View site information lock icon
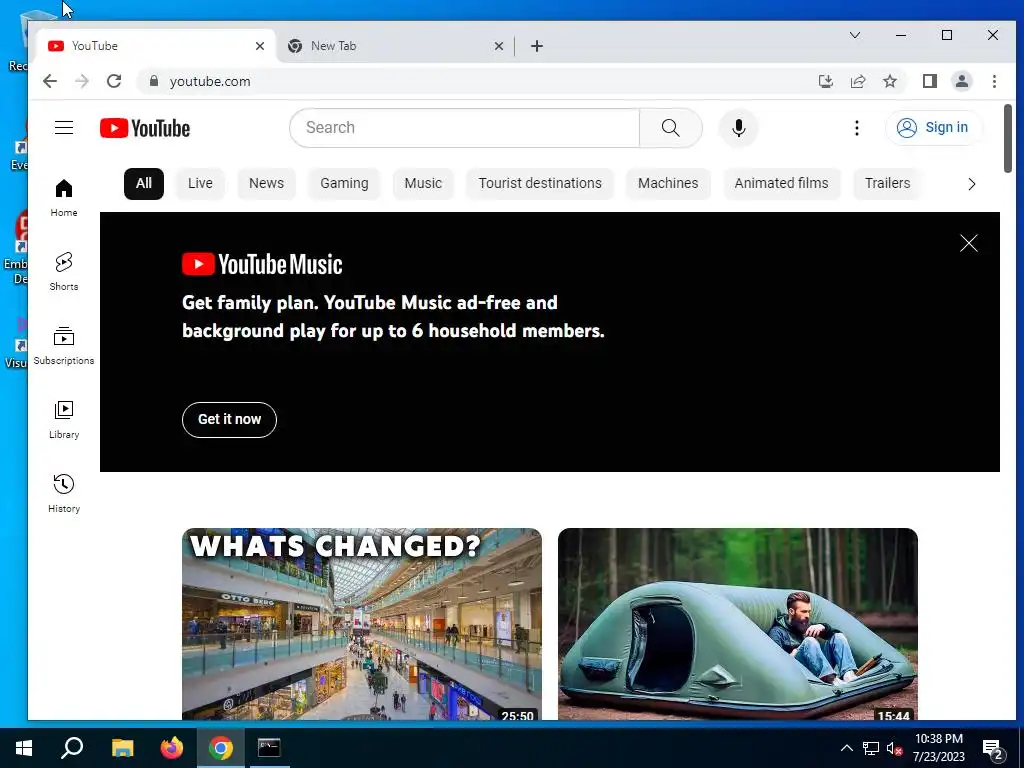This screenshot has width=1024, height=768. pyautogui.click(x=153, y=81)
